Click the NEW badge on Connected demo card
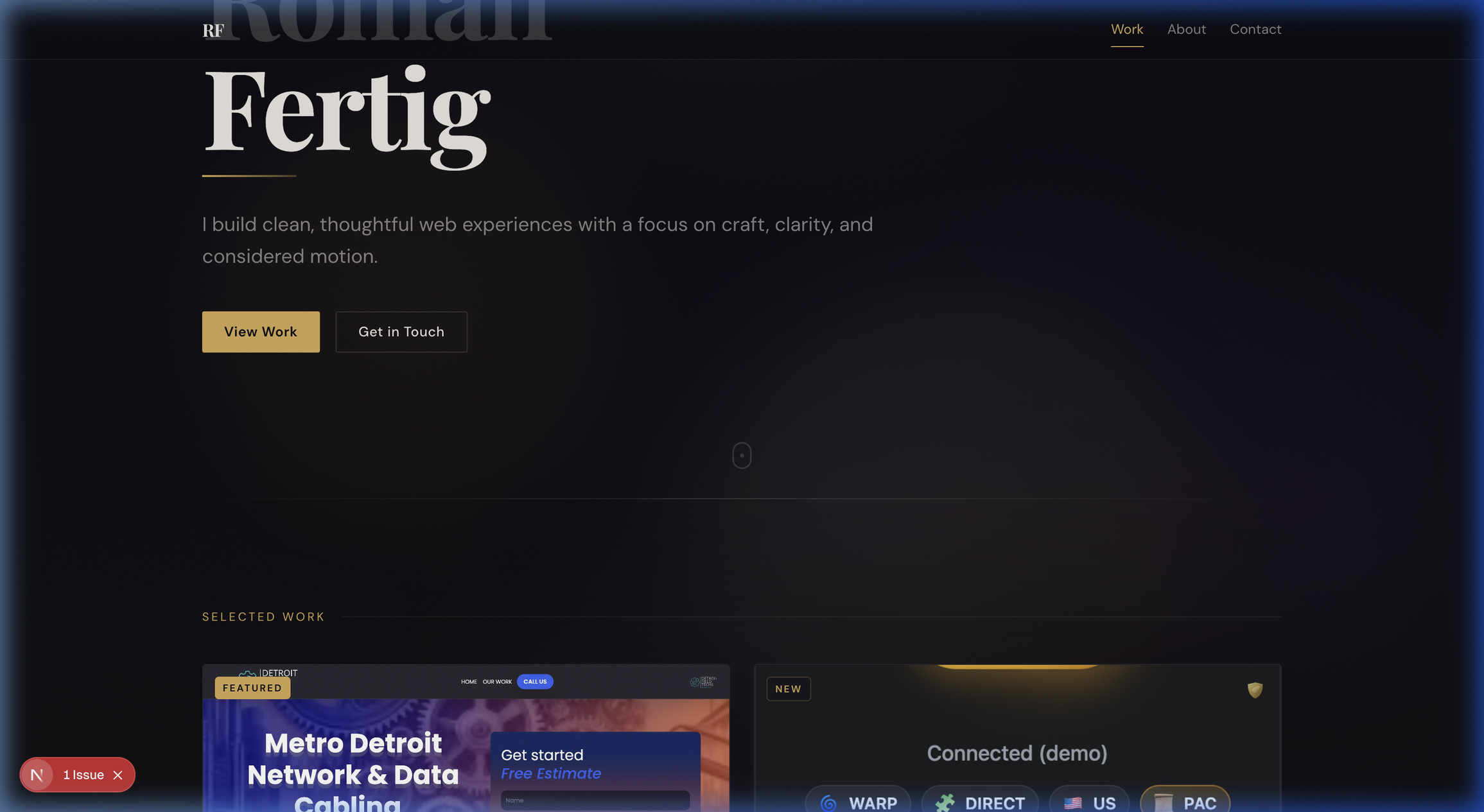1484x812 pixels. pyautogui.click(x=789, y=689)
